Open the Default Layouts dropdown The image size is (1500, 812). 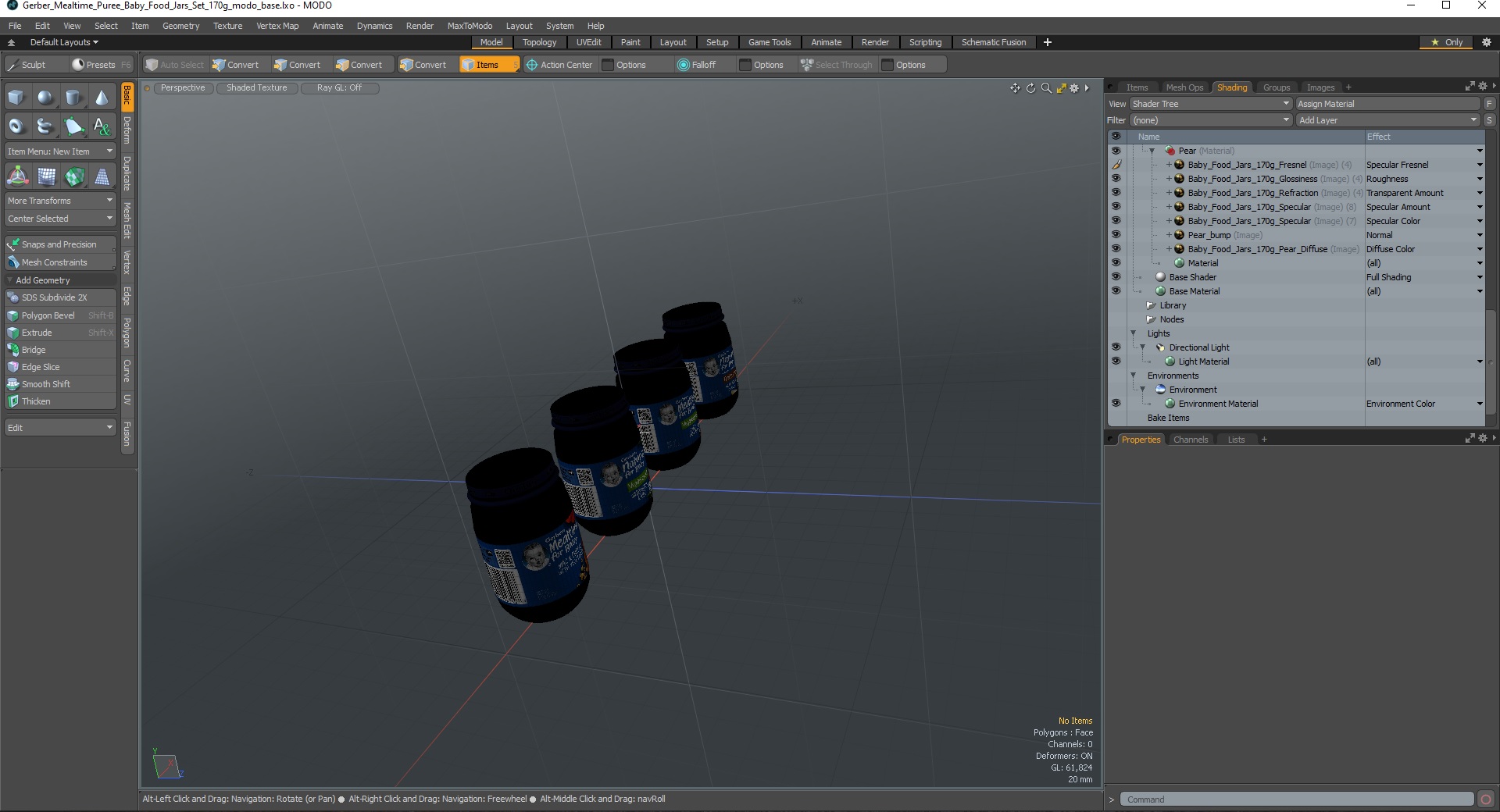coord(63,42)
